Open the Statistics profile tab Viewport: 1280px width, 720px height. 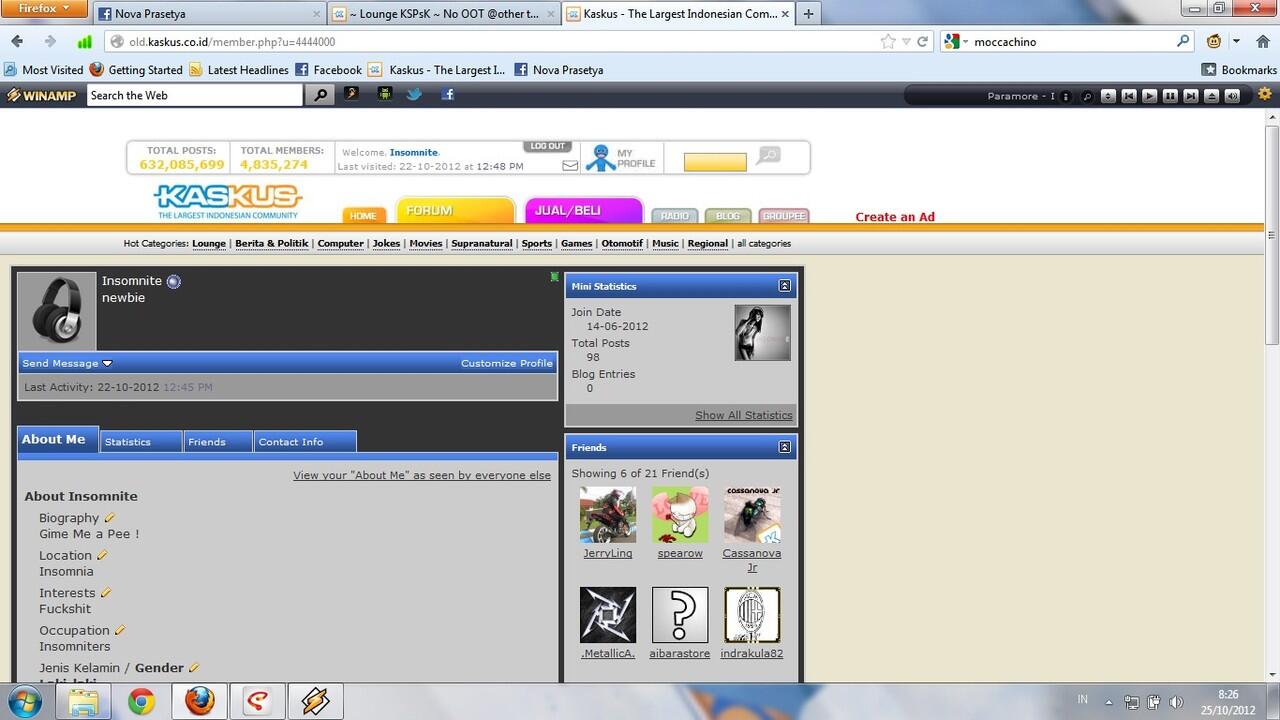click(141, 441)
